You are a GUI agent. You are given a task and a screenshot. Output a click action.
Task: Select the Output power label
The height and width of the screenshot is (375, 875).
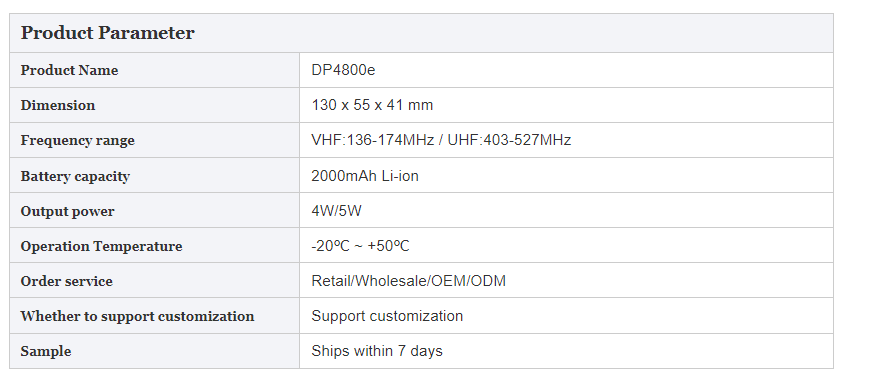click(68, 211)
